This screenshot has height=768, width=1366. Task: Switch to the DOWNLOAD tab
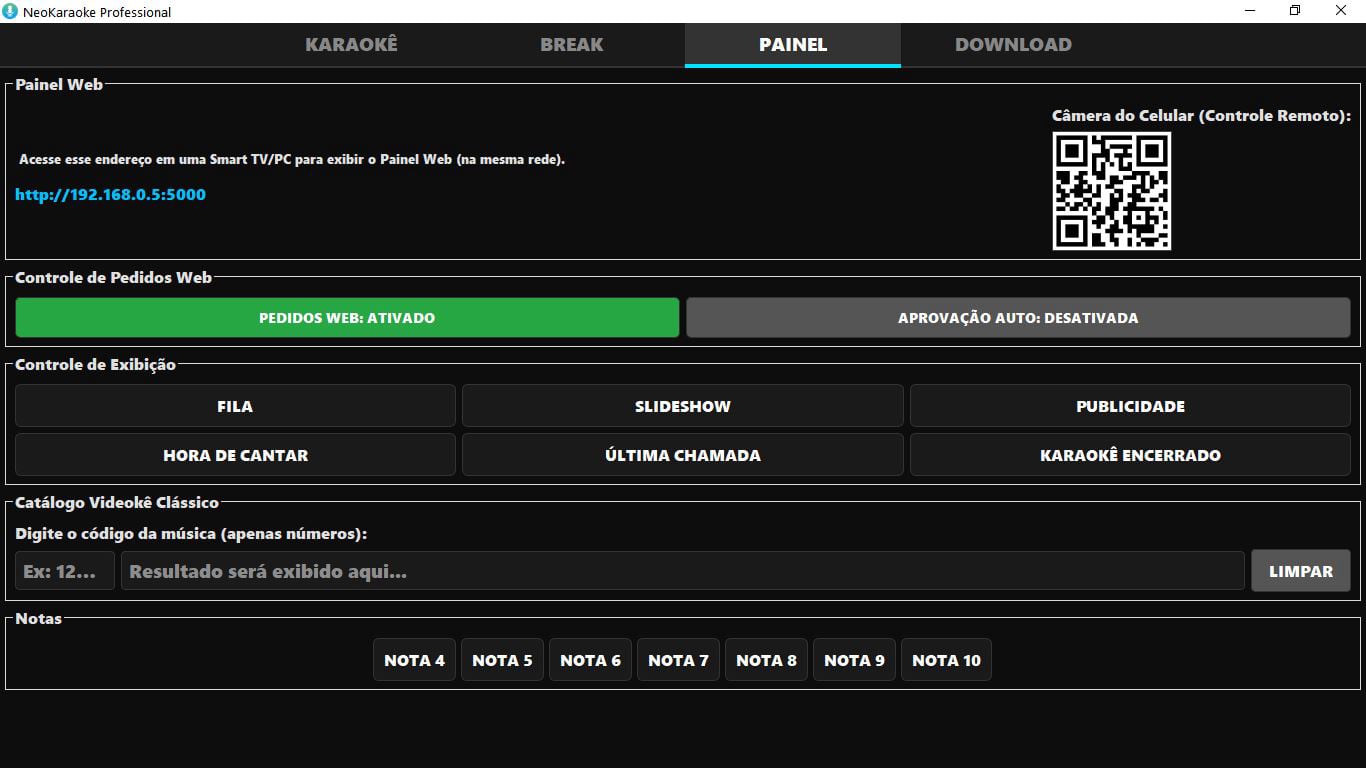point(1014,44)
